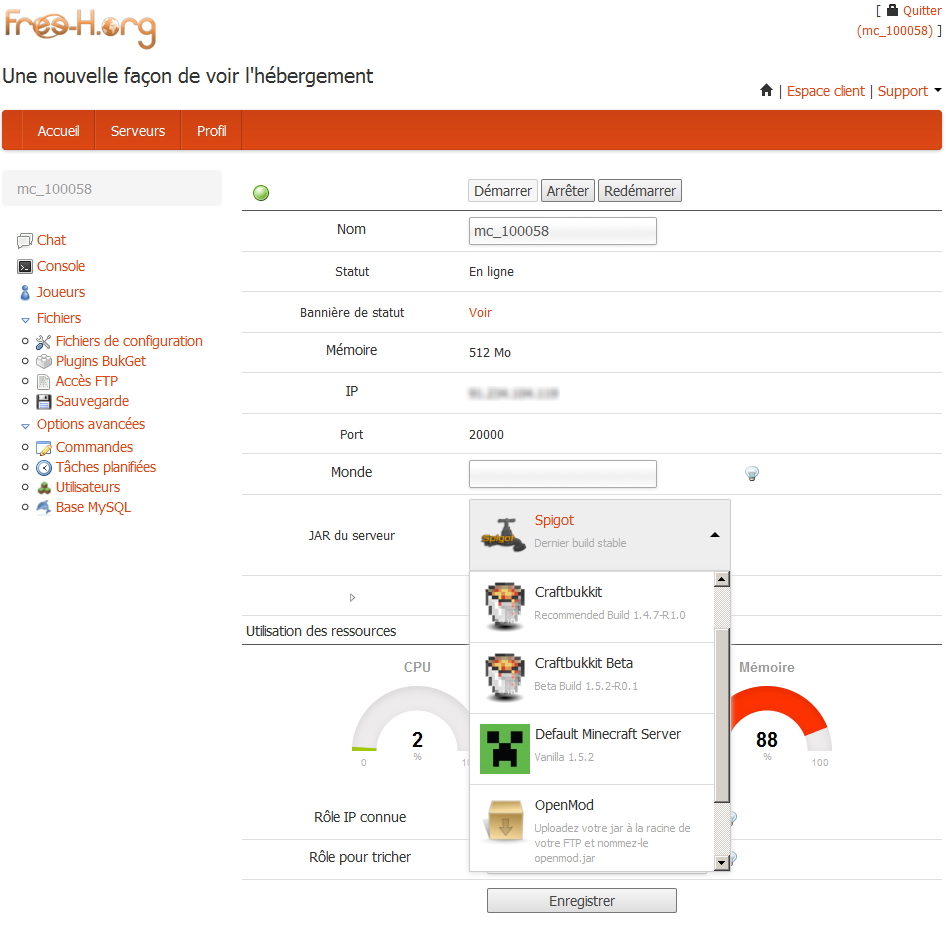Click the Craftbukkit bucket icon

click(x=505, y=606)
